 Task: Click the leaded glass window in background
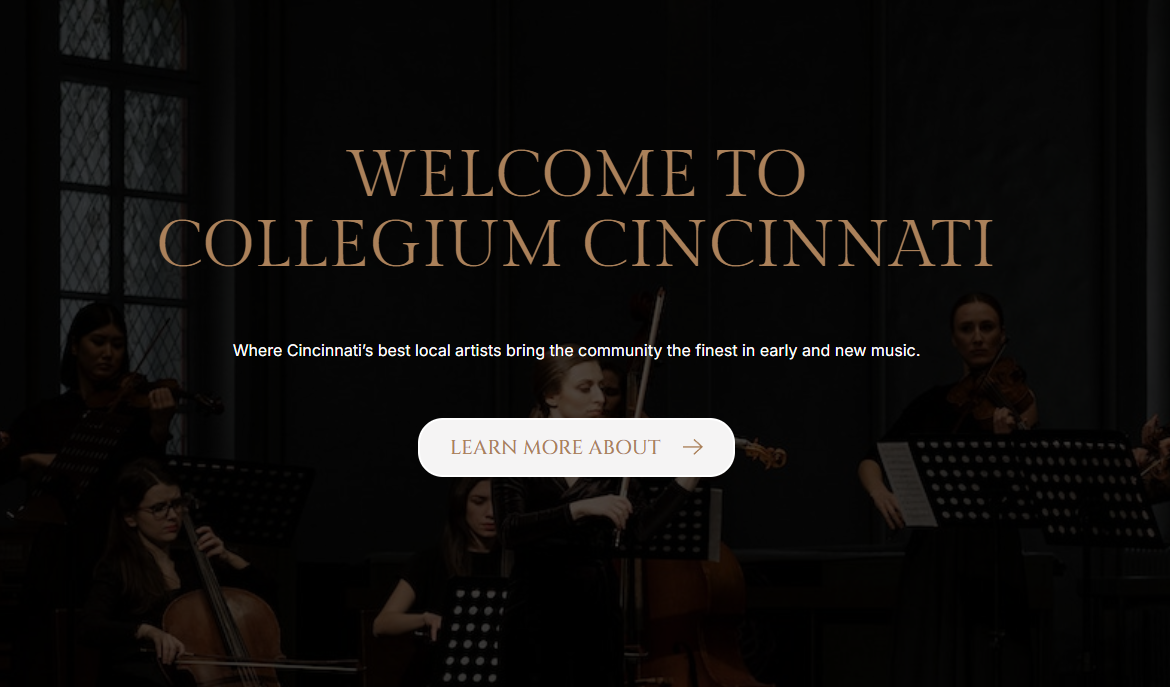coord(122,186)
